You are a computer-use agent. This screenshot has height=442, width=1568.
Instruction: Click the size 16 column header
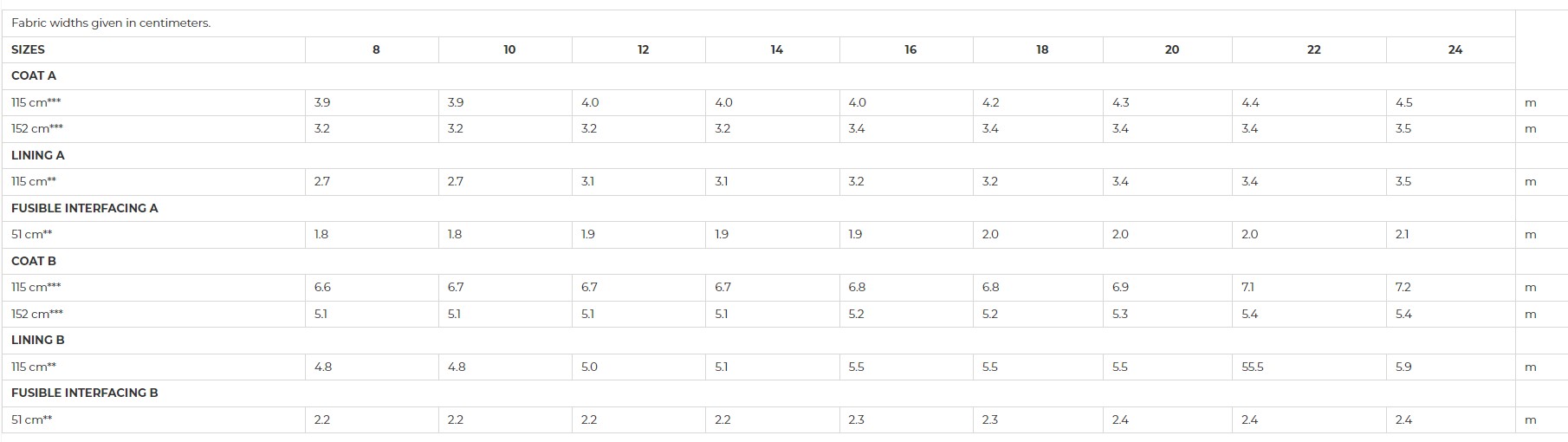coord(910,49)
